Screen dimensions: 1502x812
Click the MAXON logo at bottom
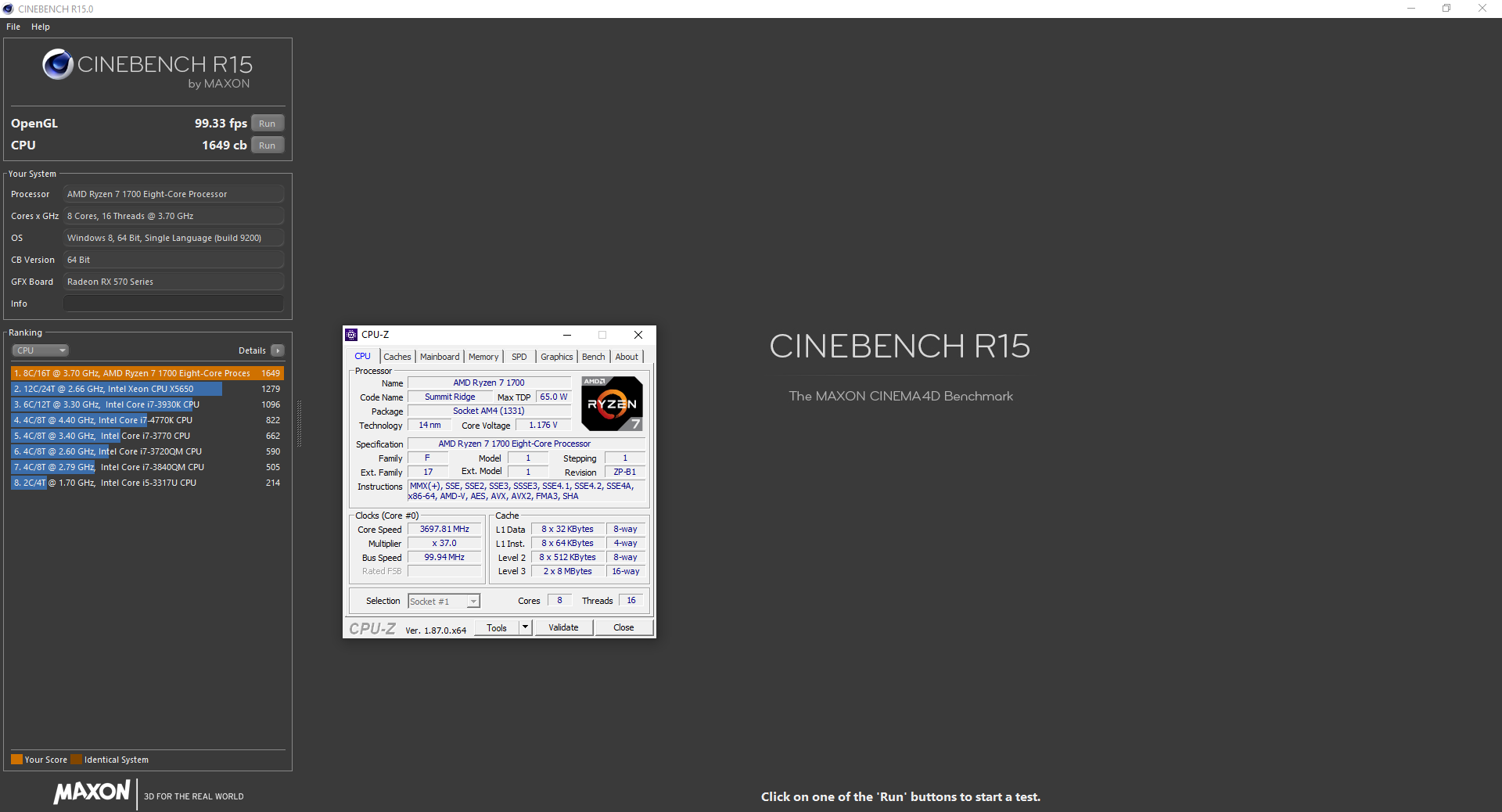[92, 792]
